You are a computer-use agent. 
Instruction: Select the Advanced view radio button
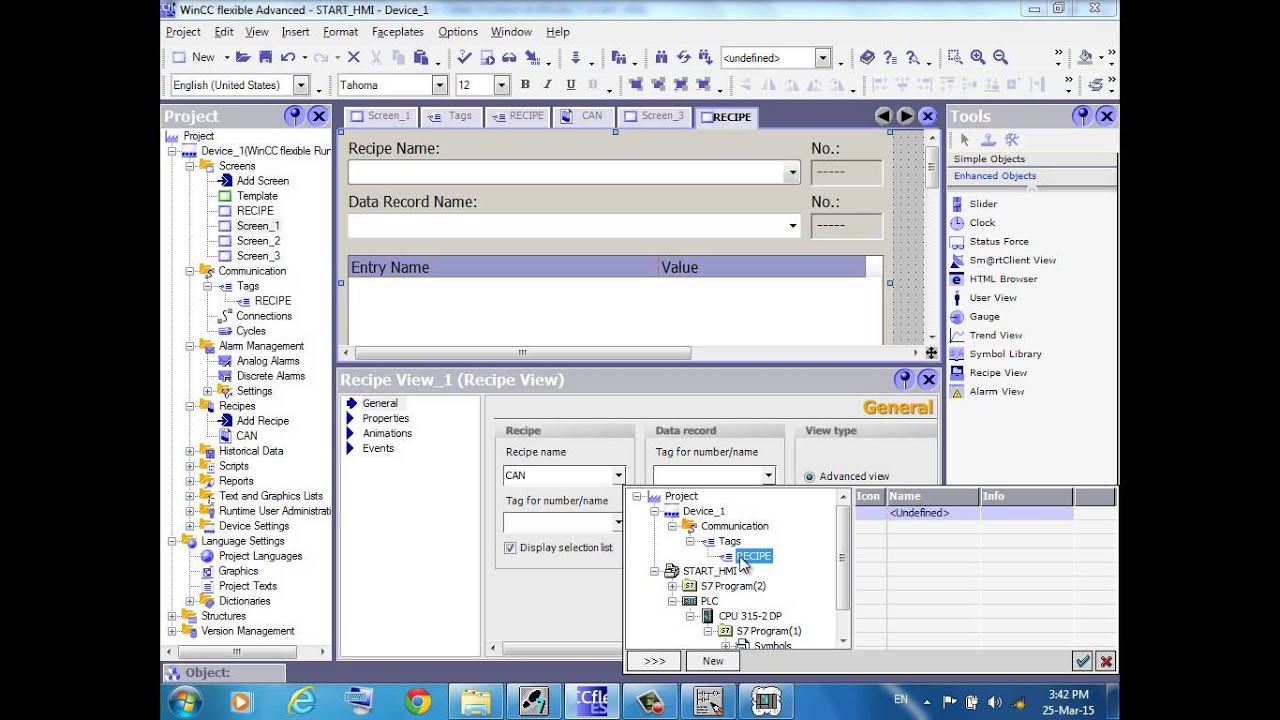coord(810,477)
